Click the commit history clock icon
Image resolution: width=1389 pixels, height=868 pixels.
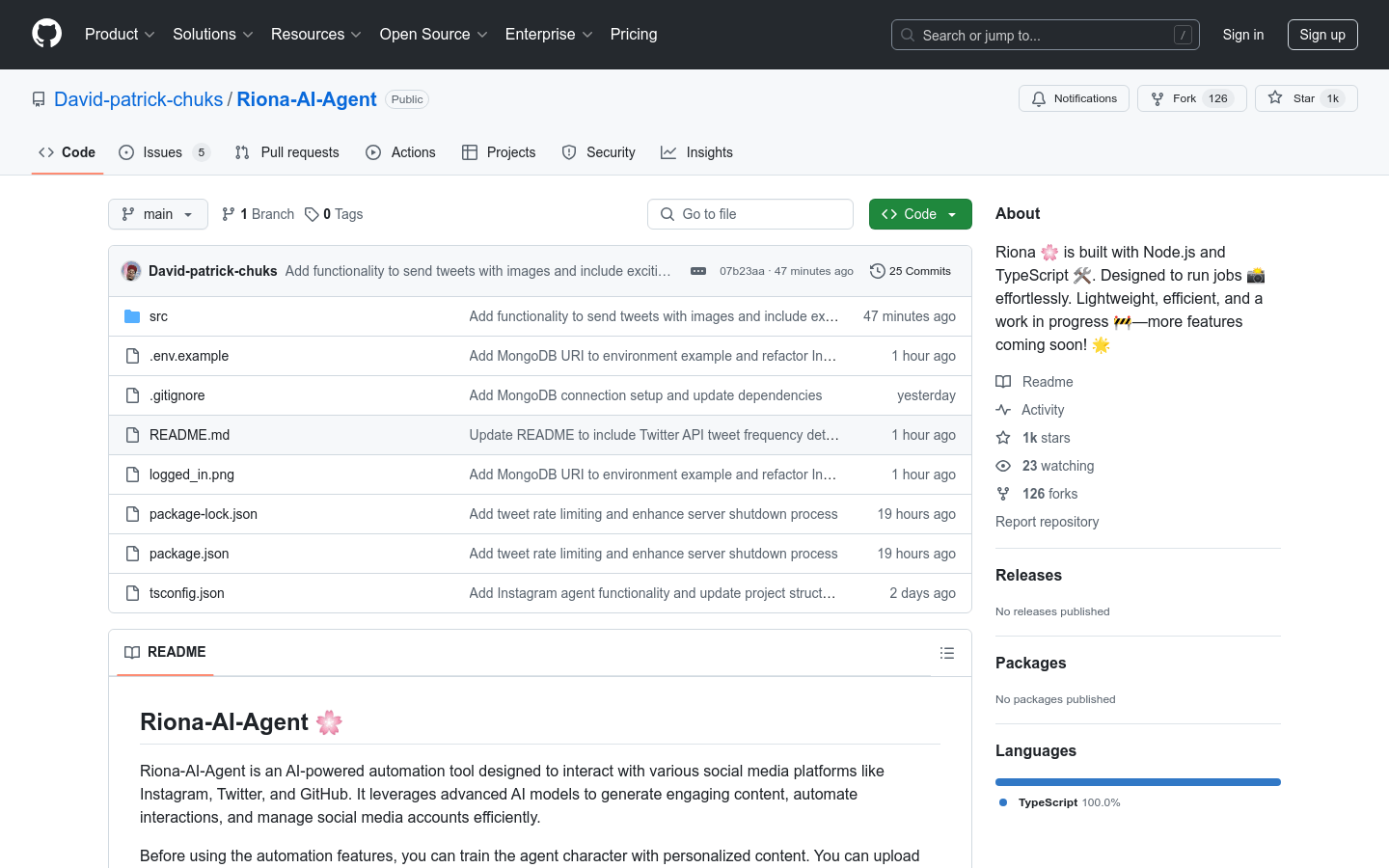tap(878, 271)
